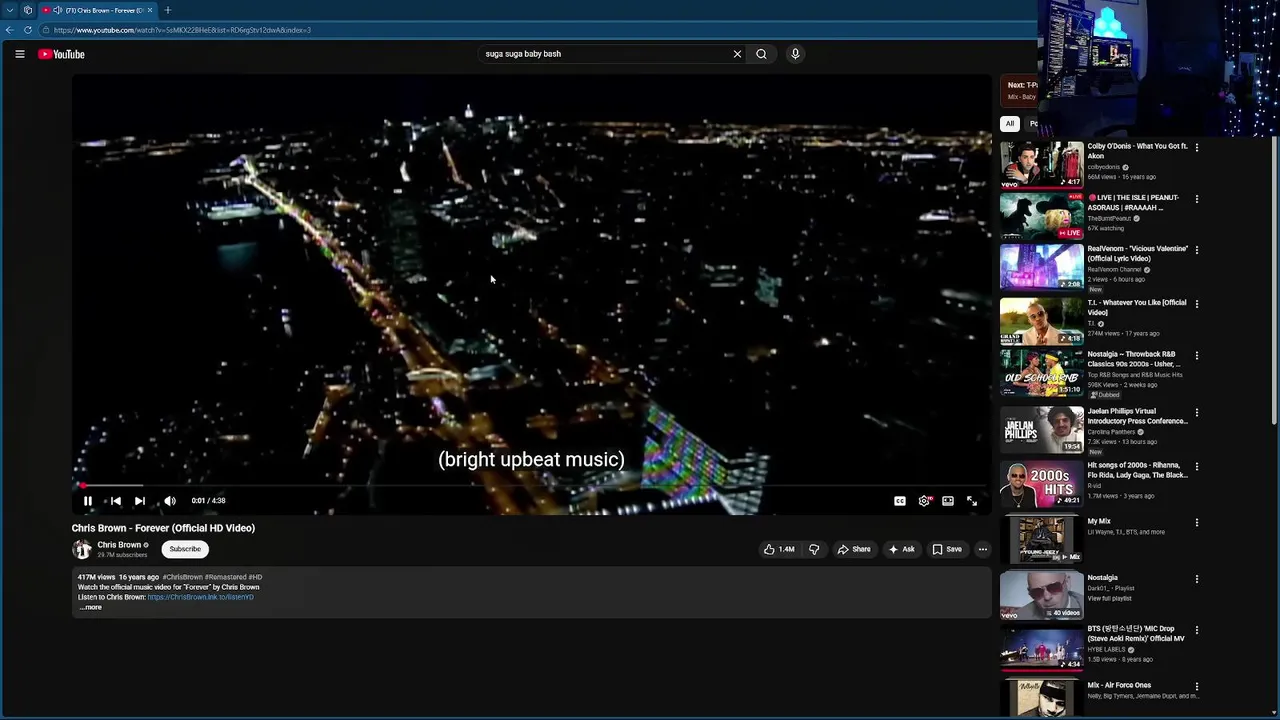Open the Nostalgia playlist thumbnail
The width and height of the screenshot is (1280, 720).
[x=1041, y=596]
